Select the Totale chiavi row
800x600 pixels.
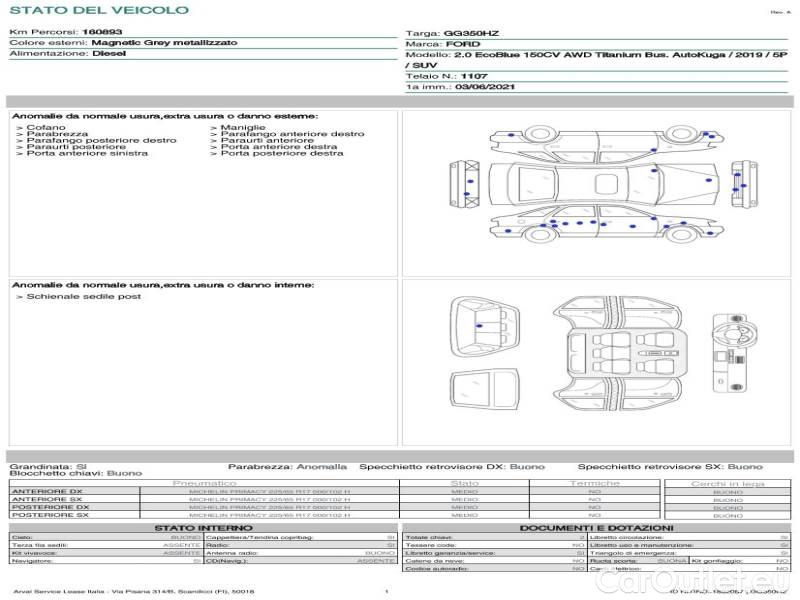(494, 537)
